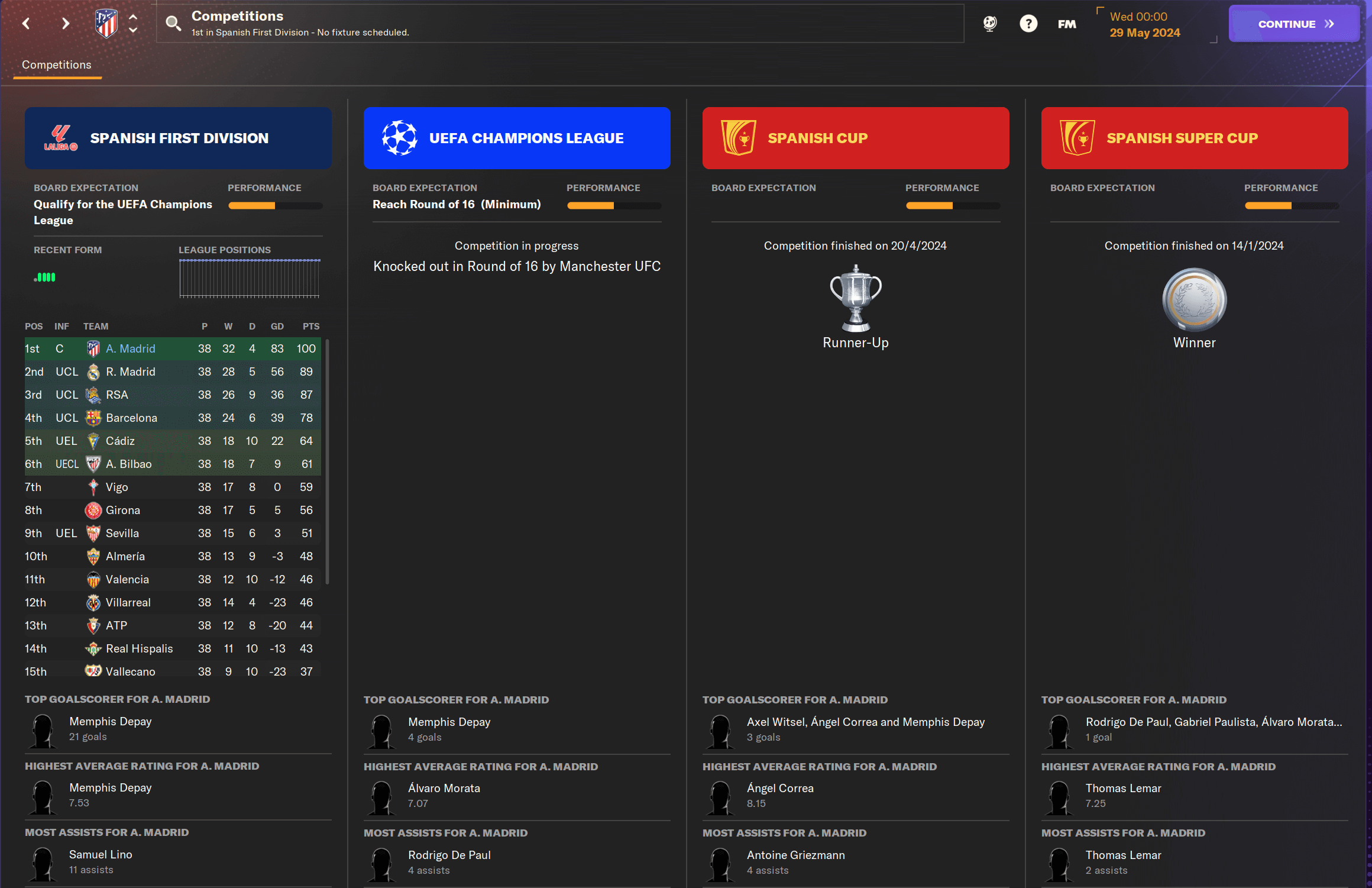Sort league table by TEAM column
Screen dimensions: 1372x888
point(96,327)
